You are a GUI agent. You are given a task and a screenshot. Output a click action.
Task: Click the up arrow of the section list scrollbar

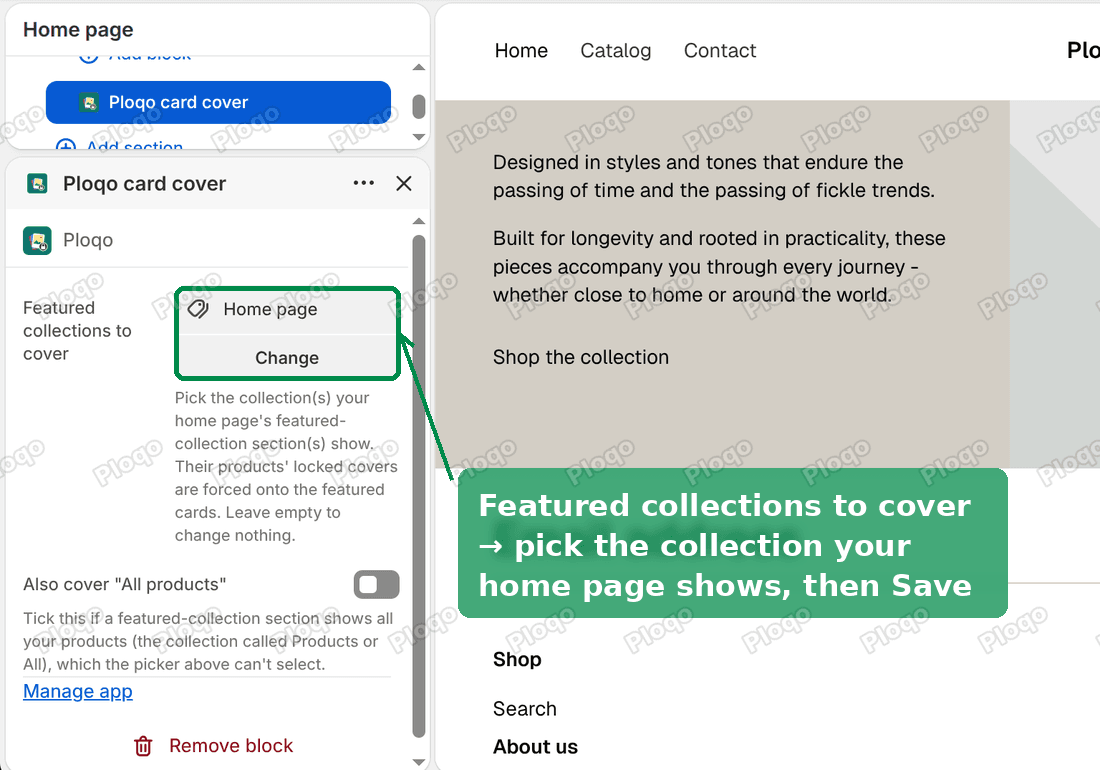(419, 67)
